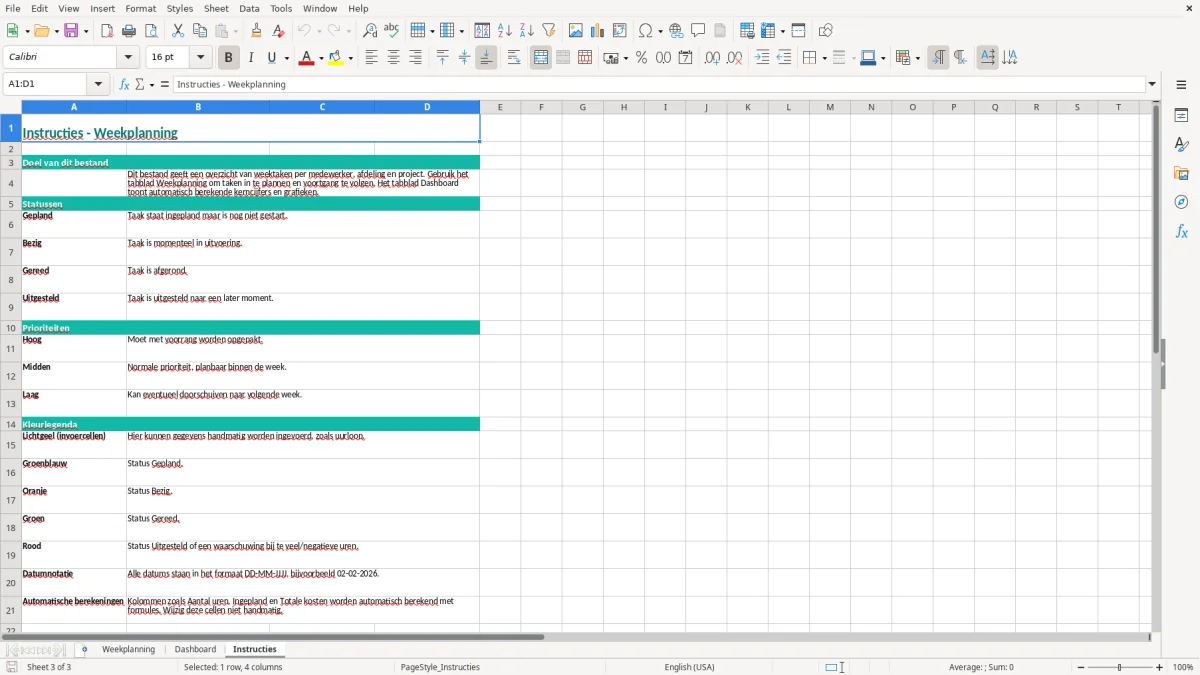Click the Function Wizard fx icon
The width and height of the screenshot is (1200, 675).
click(x=124, y=84)
